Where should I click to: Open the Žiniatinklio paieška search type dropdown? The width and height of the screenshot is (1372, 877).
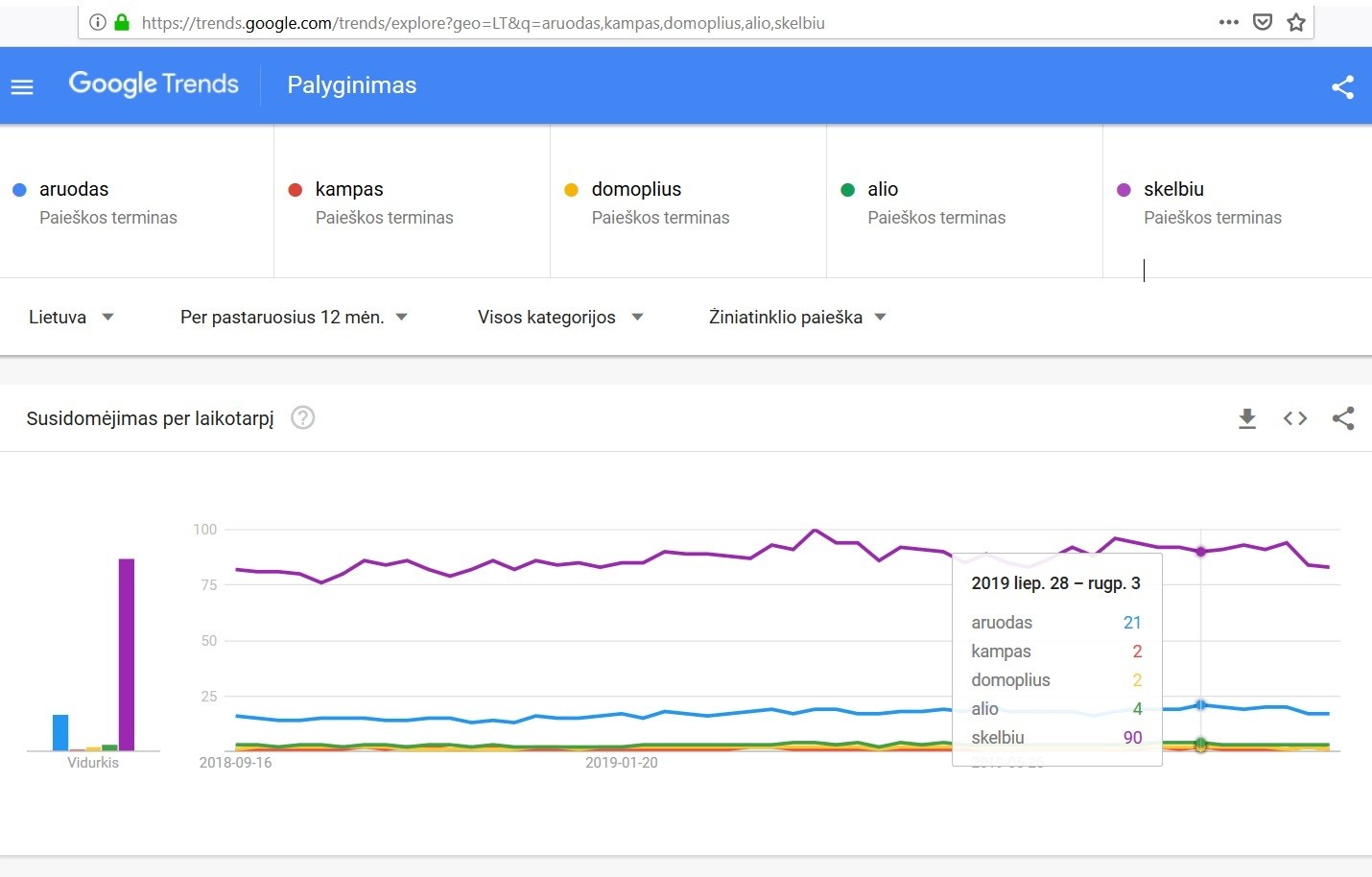(797, 317)
